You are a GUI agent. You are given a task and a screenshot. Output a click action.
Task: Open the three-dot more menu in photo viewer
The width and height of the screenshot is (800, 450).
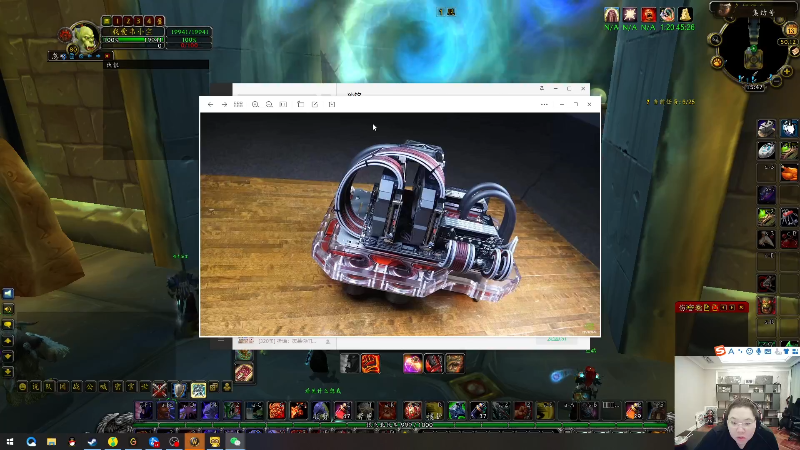(x=544, y=104)
